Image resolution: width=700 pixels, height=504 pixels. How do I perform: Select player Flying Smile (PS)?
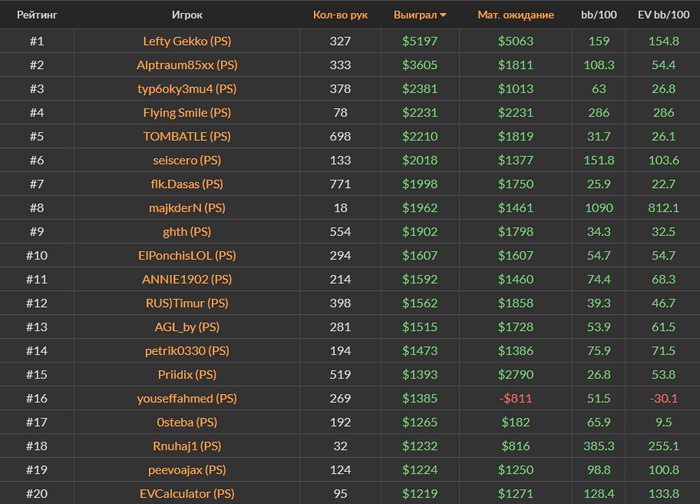(187, 113)
